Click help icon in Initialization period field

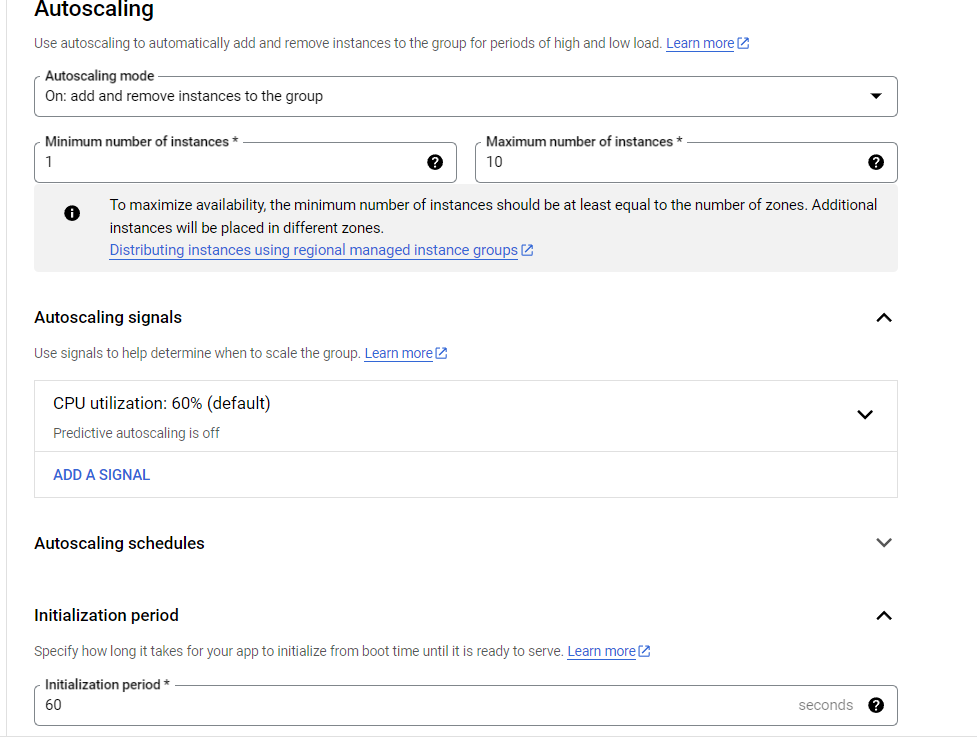[875, 705]
